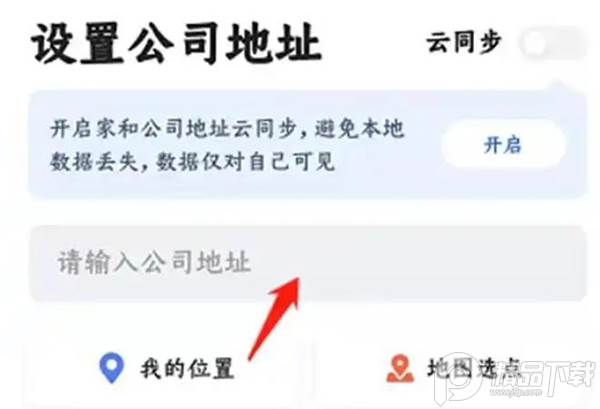
Task: Click the text 数据仅对自己可见 in the banner
Action: 246,162
